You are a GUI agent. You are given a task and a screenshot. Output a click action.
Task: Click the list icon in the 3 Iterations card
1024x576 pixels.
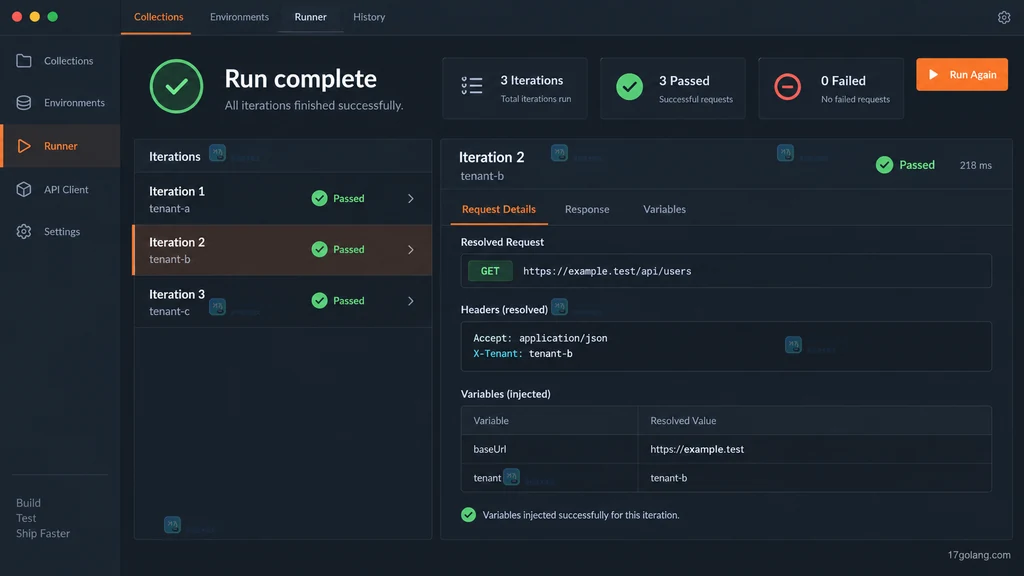tap(472, 86)
